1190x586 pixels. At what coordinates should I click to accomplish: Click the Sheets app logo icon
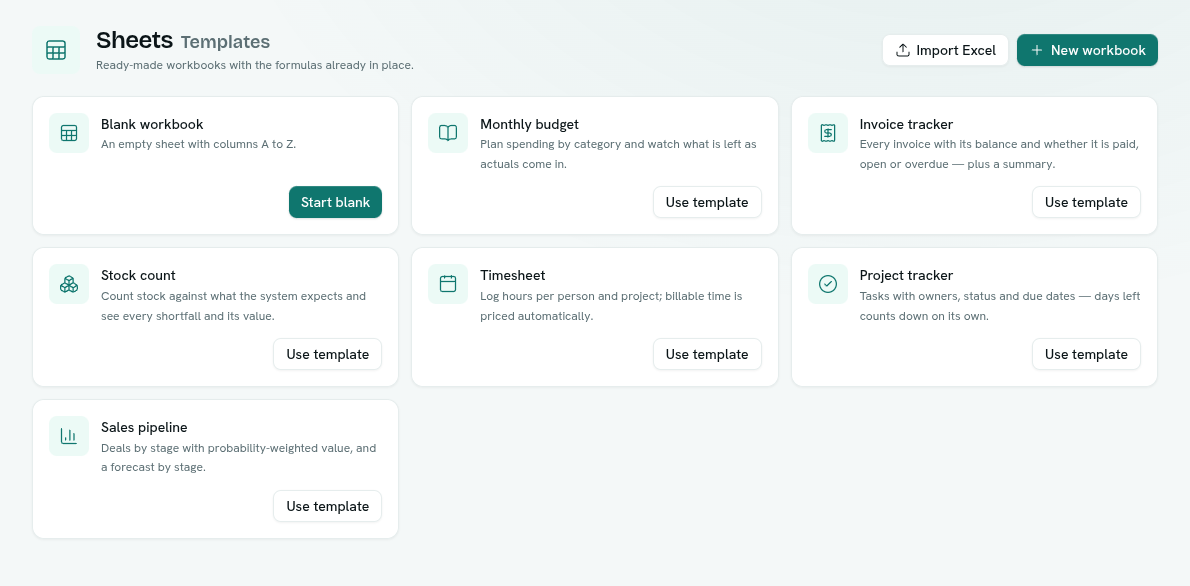(x=56, y=50)
